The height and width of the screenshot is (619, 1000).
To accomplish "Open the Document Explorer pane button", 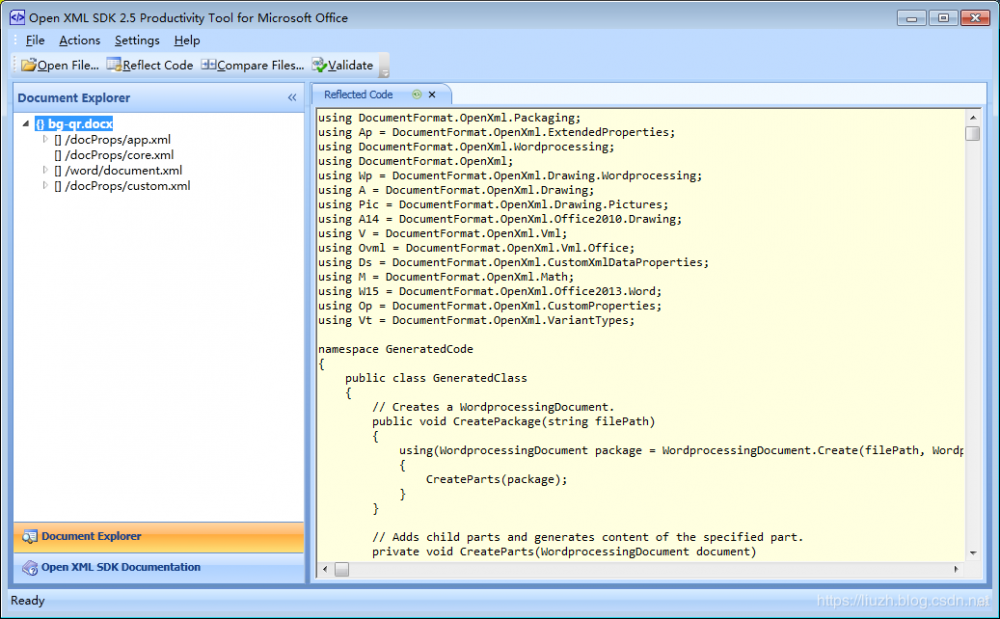I will 159,537.
